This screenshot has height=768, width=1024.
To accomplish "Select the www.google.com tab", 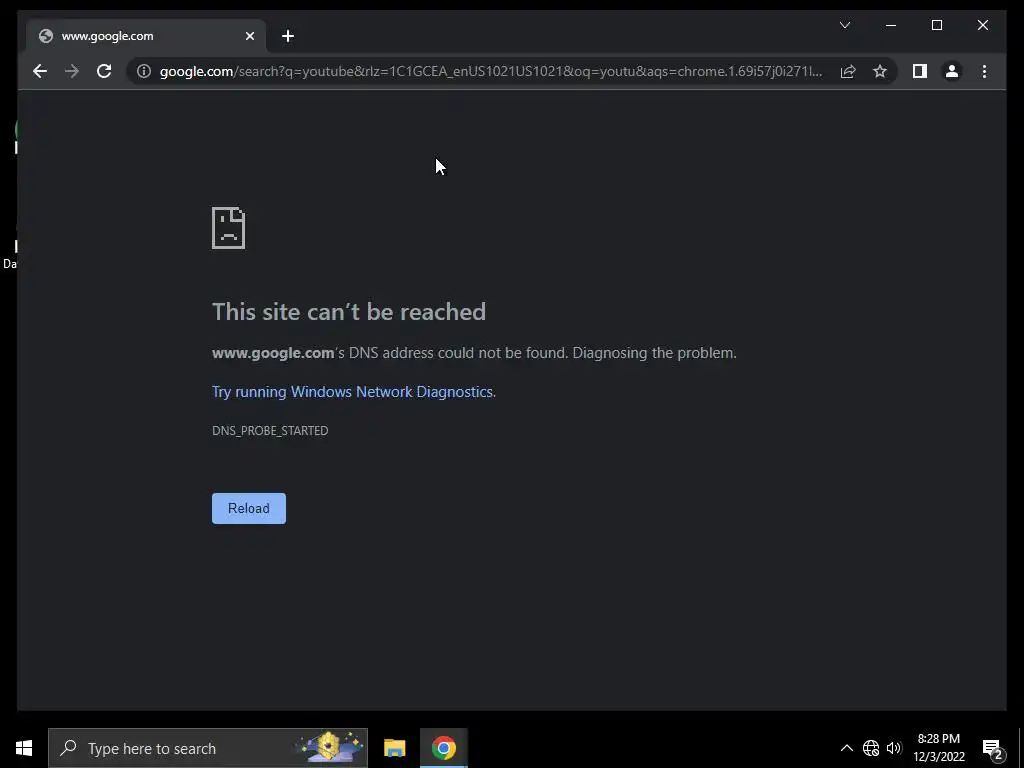I will click(146, 36).
